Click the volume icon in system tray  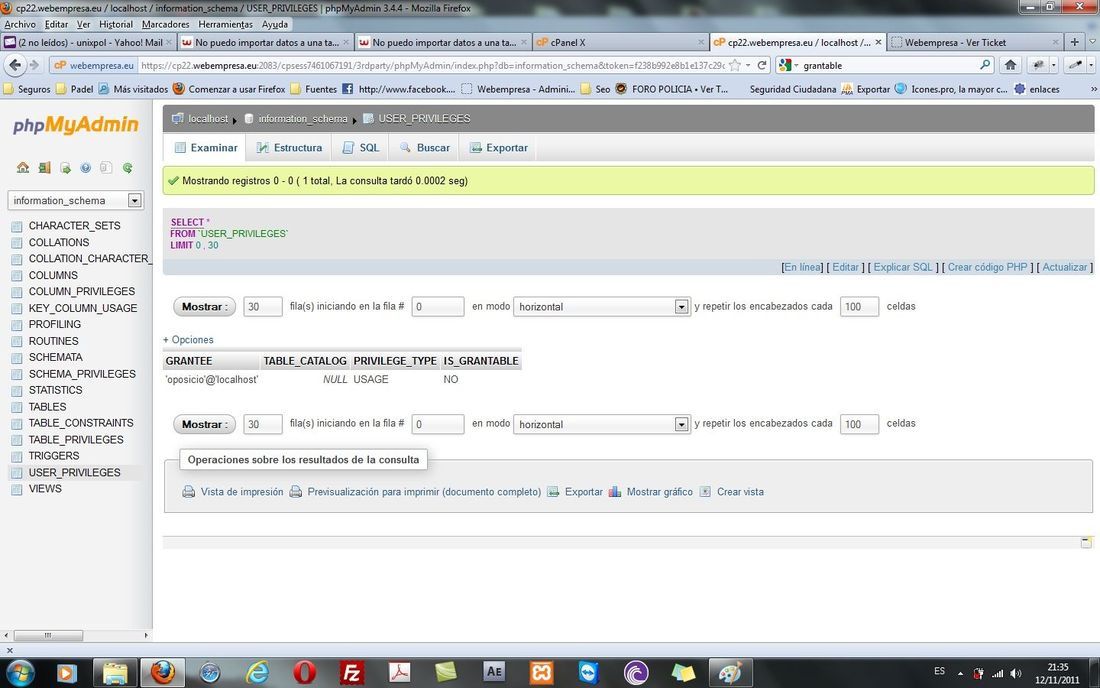(x=1015, y=673)
